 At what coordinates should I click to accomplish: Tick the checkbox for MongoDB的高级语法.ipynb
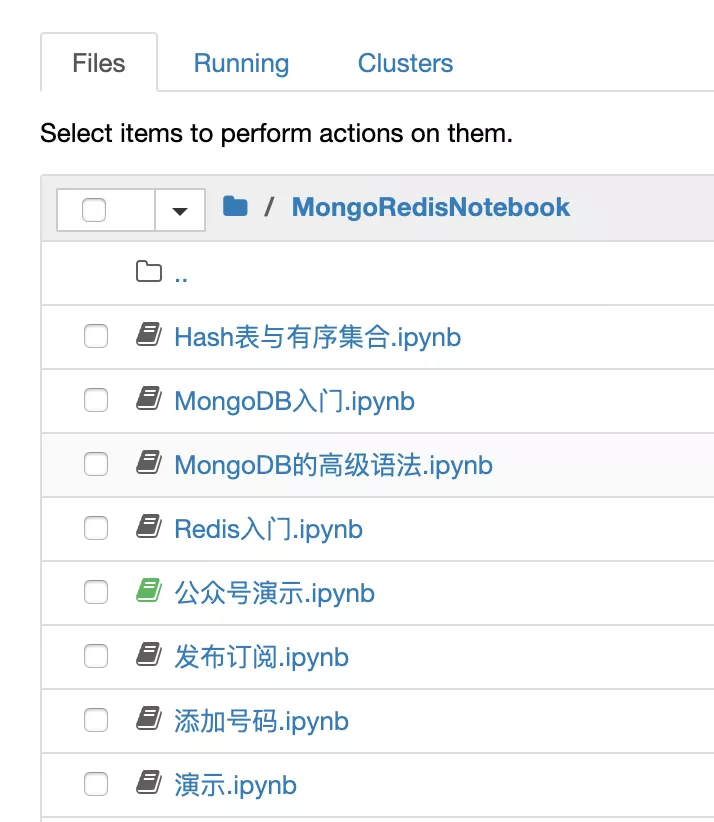pos(96,464)
